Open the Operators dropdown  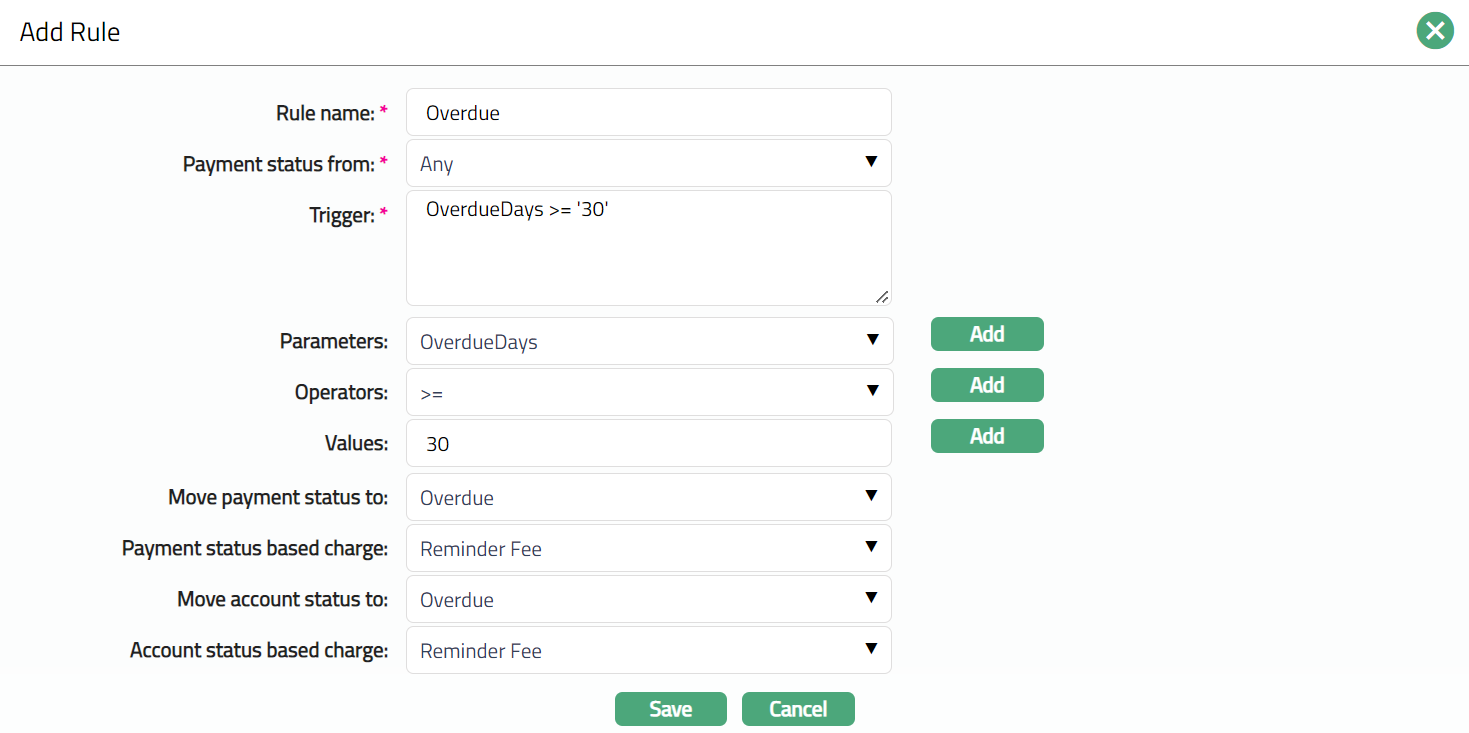tap(648, 393)
